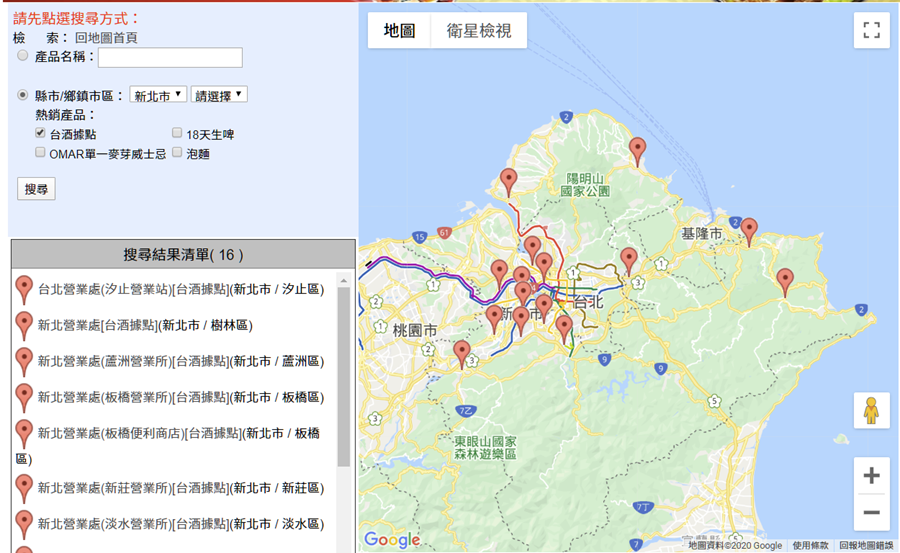Open 新北市 county dropdown
900x553 pixels.
158,95
